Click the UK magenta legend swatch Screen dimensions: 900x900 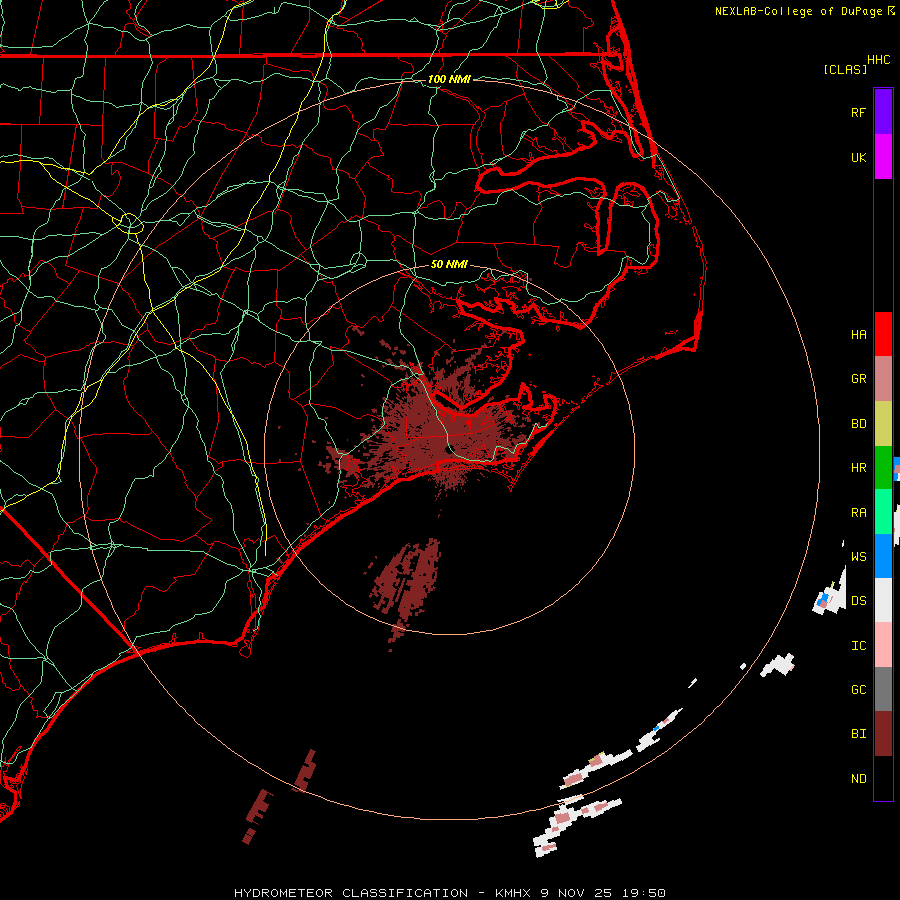pos(883,157)
